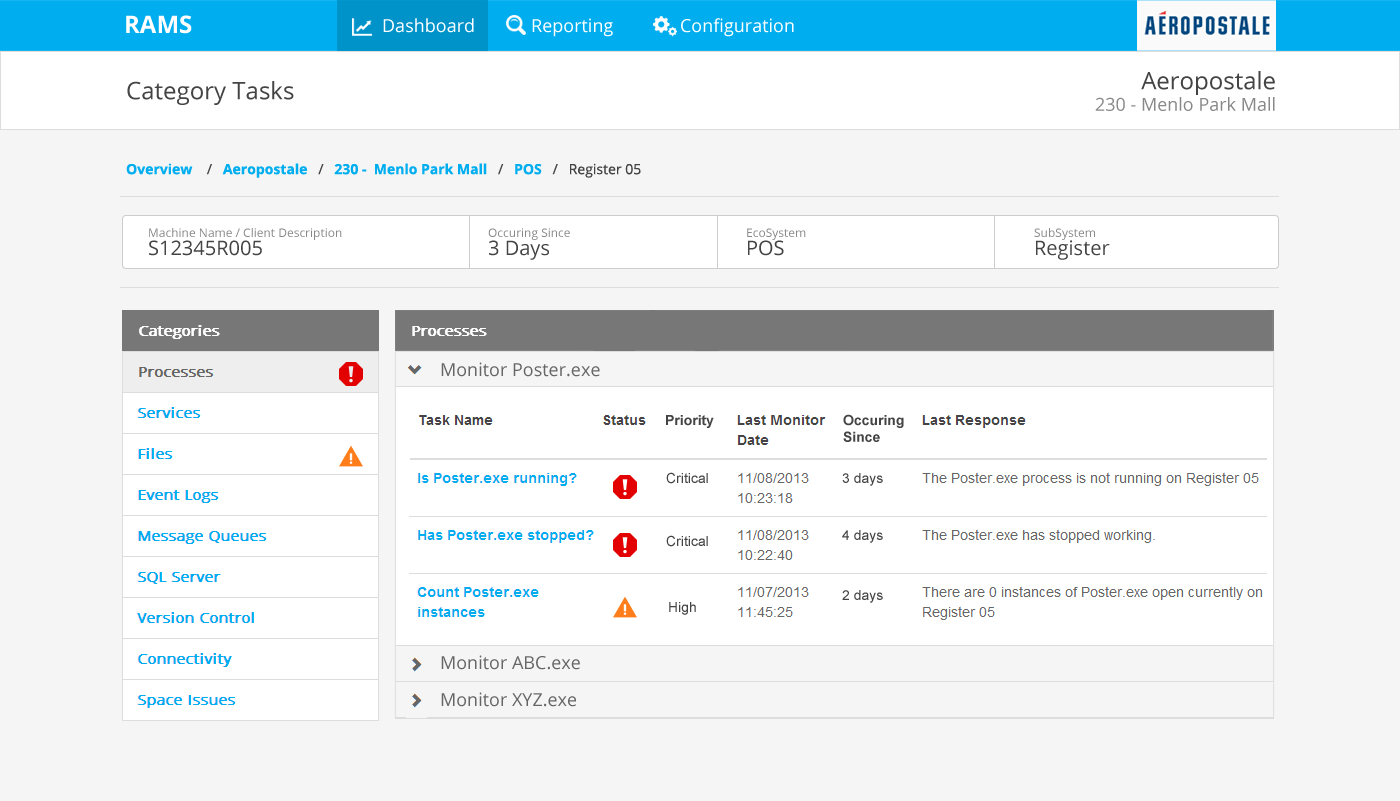This screenshot has width=1400, height=801.
Task: Click the Priority column header
Action: pyautogui.click(x=689, y=420)
